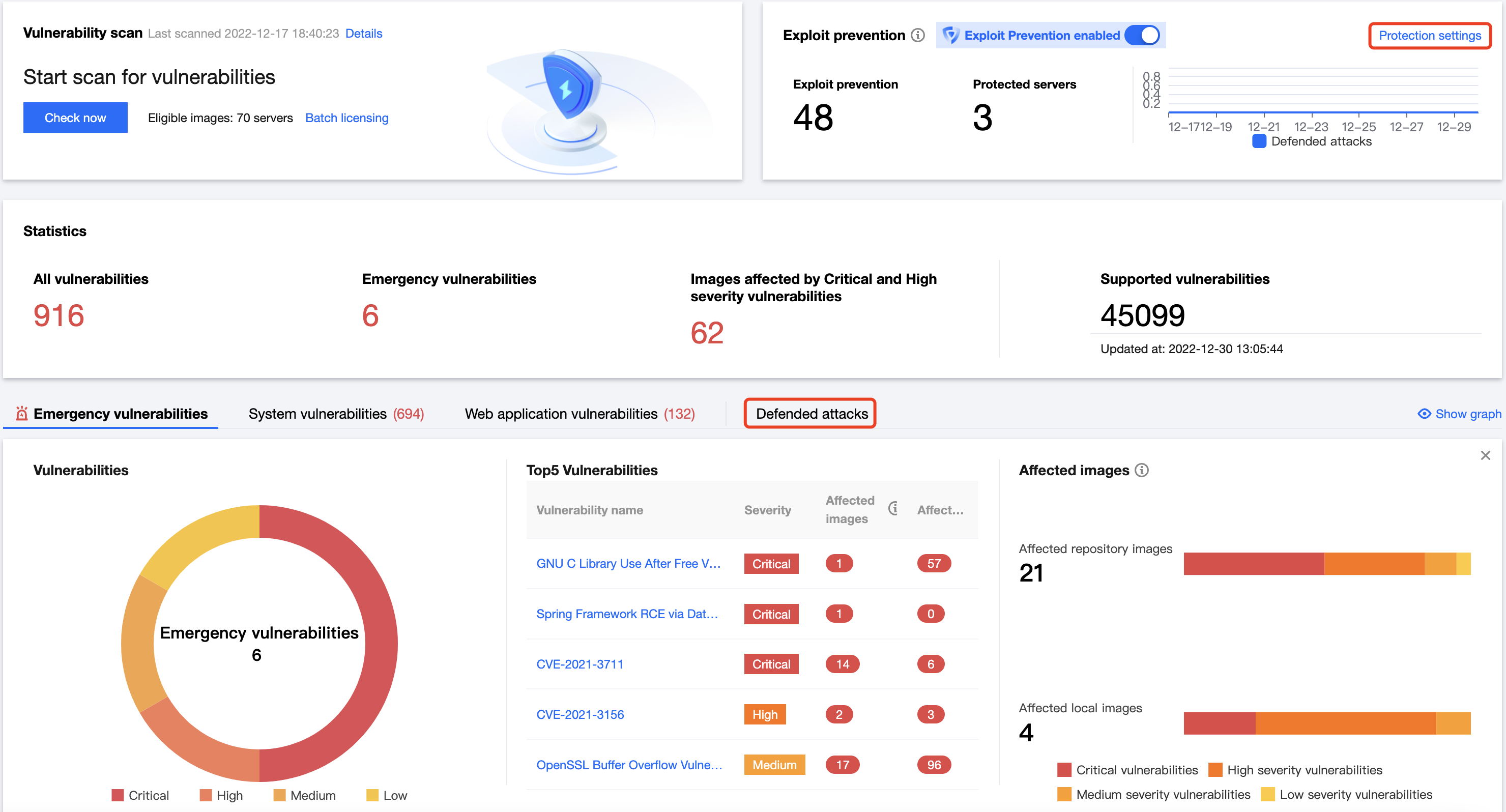Close the graph panel with X icon
This screenshot has height=812, width=1506.
pyautogui.click(x=1485, y=455)
